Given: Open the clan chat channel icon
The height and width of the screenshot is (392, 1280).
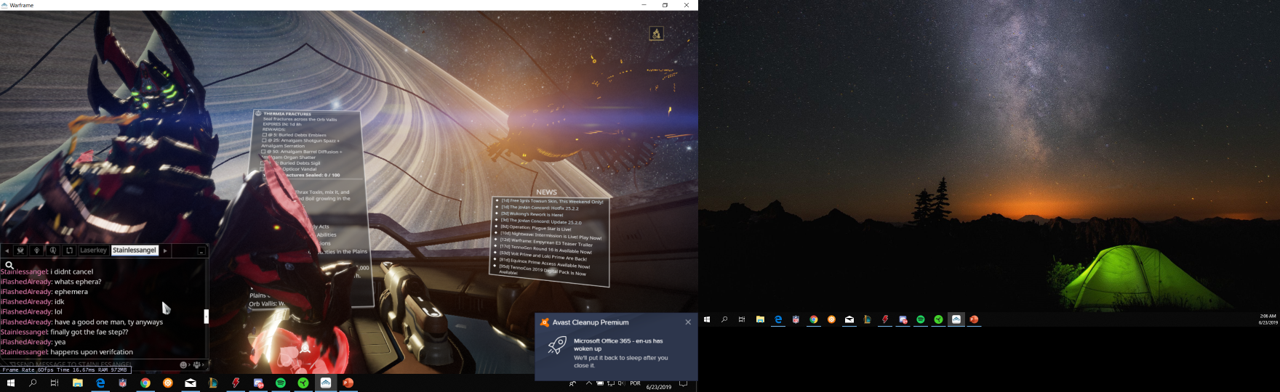Looking at the screenshot, I should (20, 250).
